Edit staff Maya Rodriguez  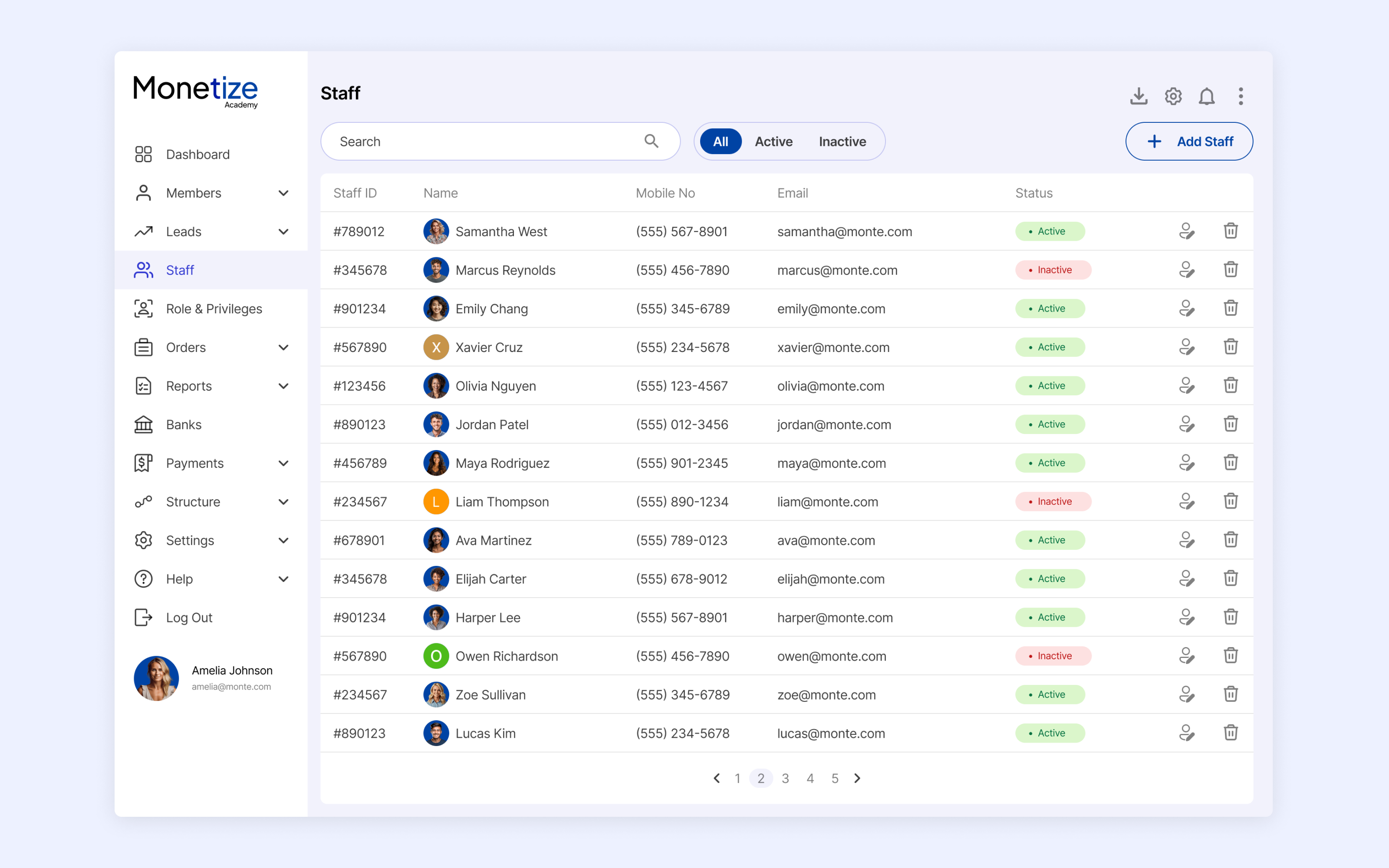click(1186, 463)
